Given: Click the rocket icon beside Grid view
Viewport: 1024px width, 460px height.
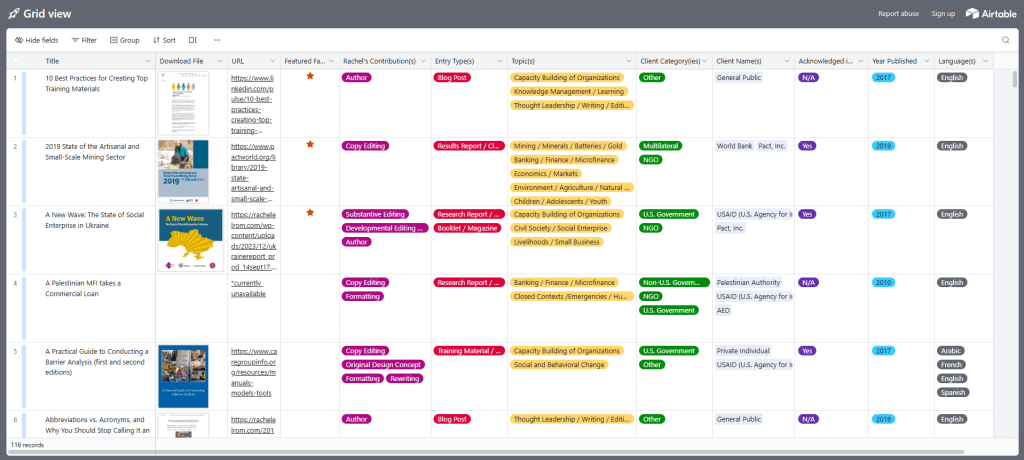Looking at the screenshot, I should tap(13, 13).
